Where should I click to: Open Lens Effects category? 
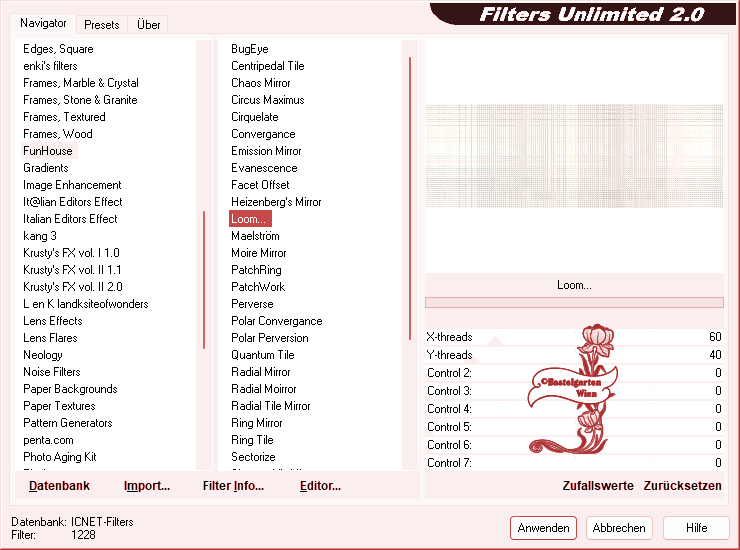point(53,321)
